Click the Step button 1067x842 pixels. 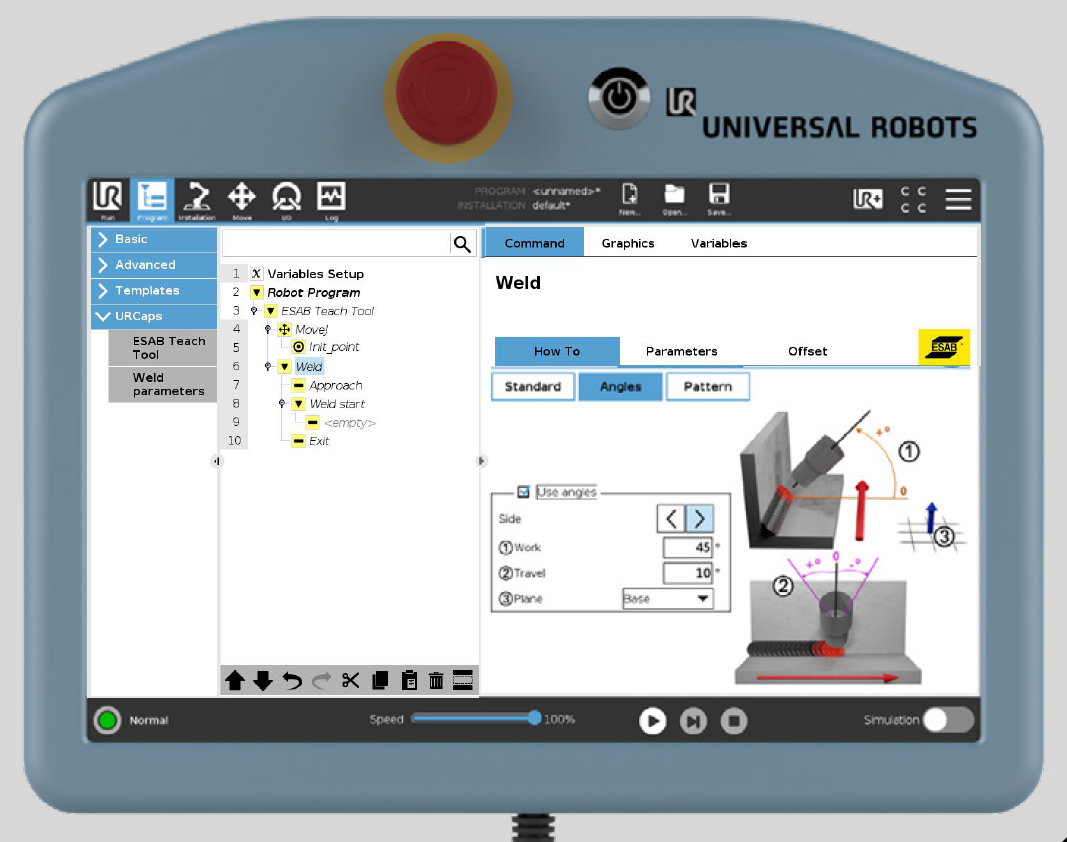pyautogui.click(x=693, y=721)
